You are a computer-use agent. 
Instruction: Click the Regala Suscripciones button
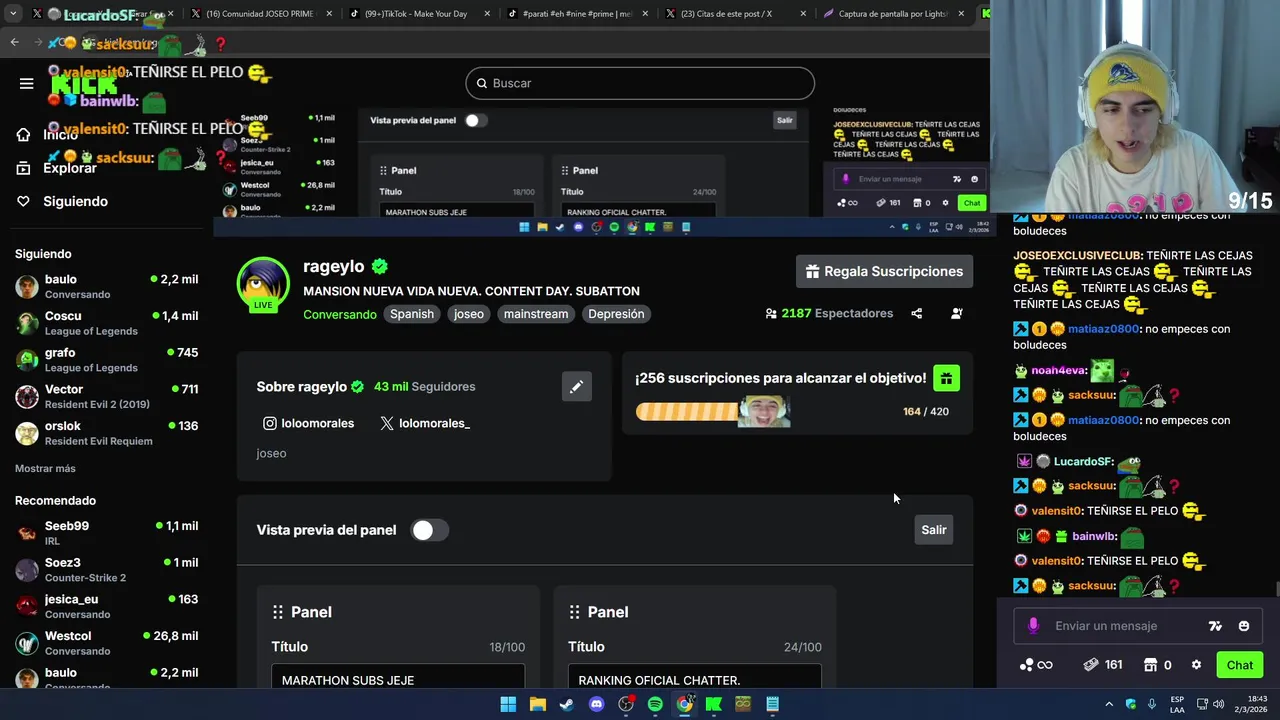click(x=884, y=272)
